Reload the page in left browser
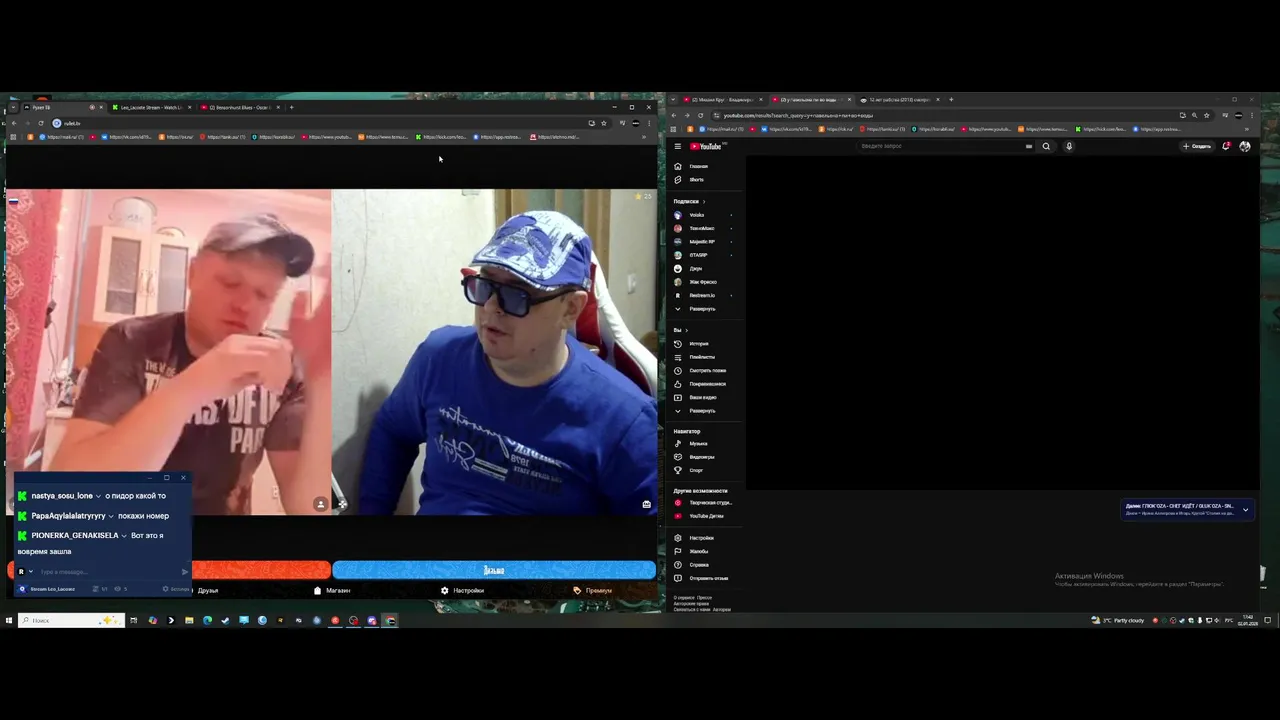1280x720 pixels. point(41,123)
